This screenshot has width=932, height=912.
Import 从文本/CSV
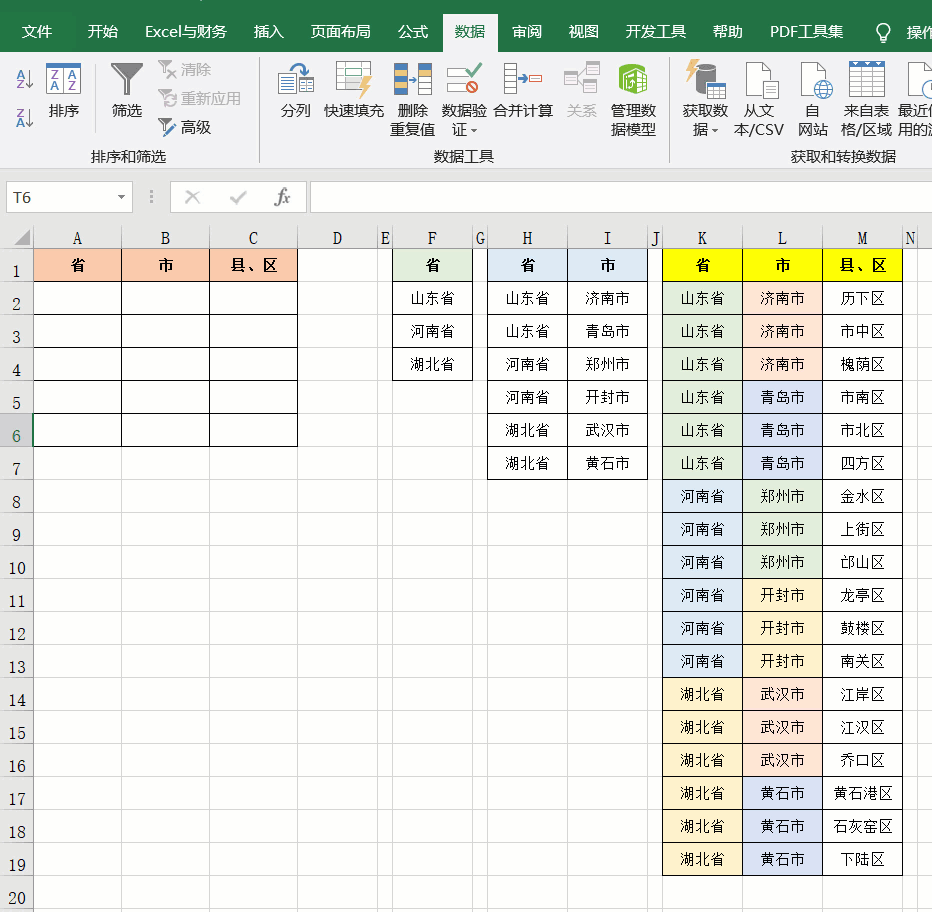pos(759,99)
